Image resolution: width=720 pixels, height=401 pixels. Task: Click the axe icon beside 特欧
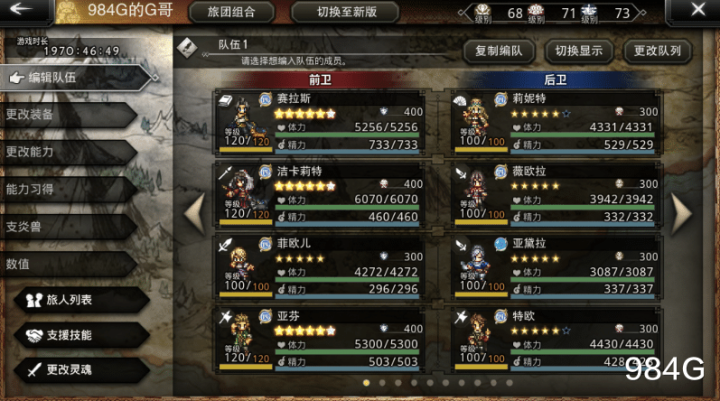coord(461,317)
